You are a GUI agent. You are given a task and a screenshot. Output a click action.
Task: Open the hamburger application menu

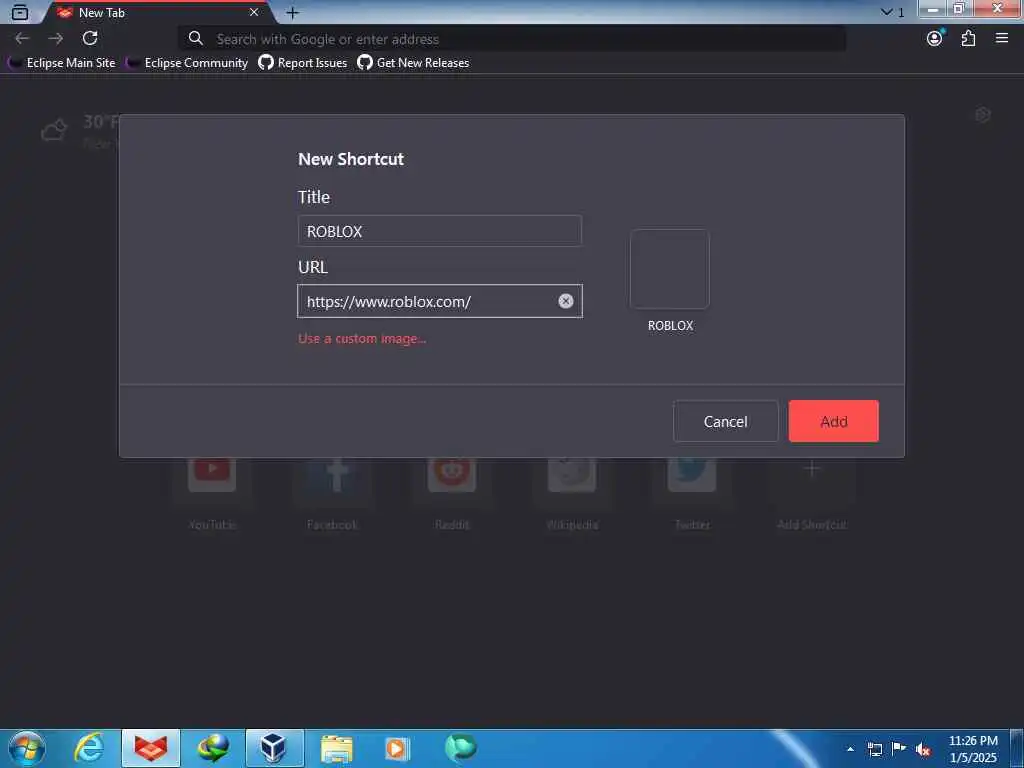(x=1002, y=39)
